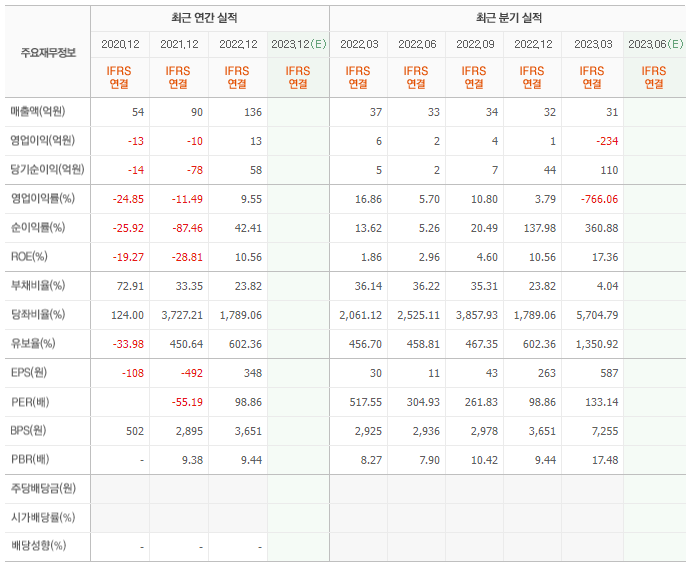This screenshot has height=566, width=691.
Task: Select the net margin value 137.98
Action: coord(539,228)
